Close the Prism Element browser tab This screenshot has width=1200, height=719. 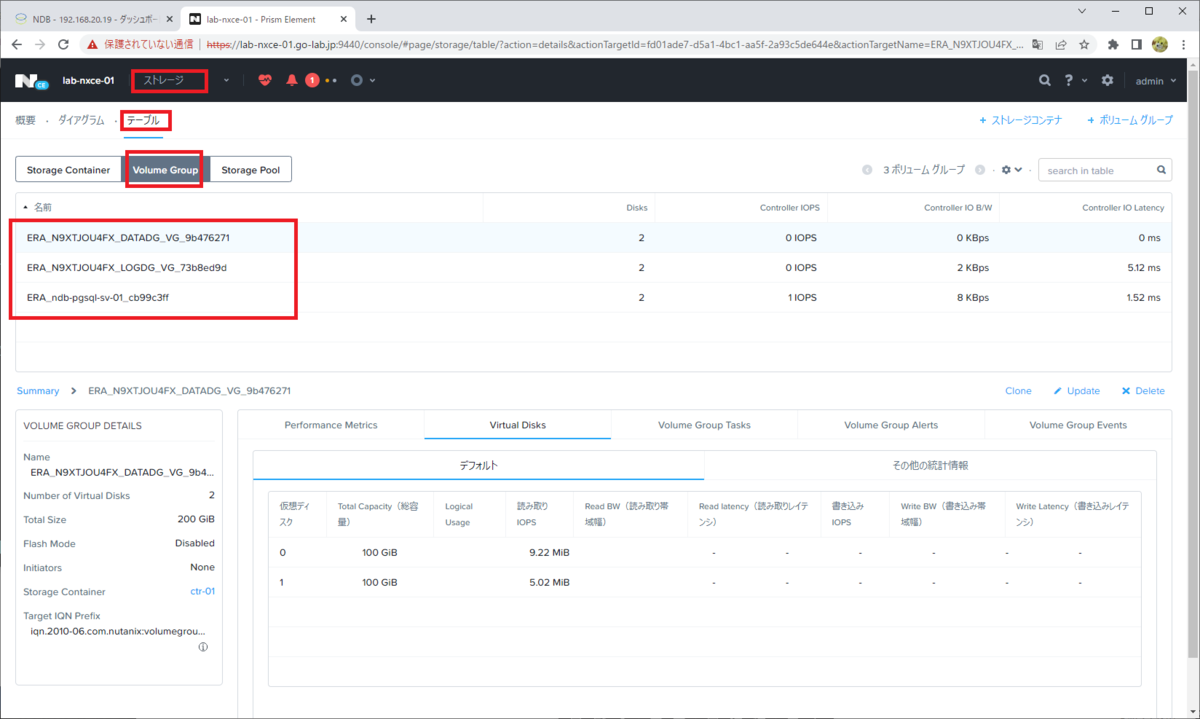coord(344,18)
